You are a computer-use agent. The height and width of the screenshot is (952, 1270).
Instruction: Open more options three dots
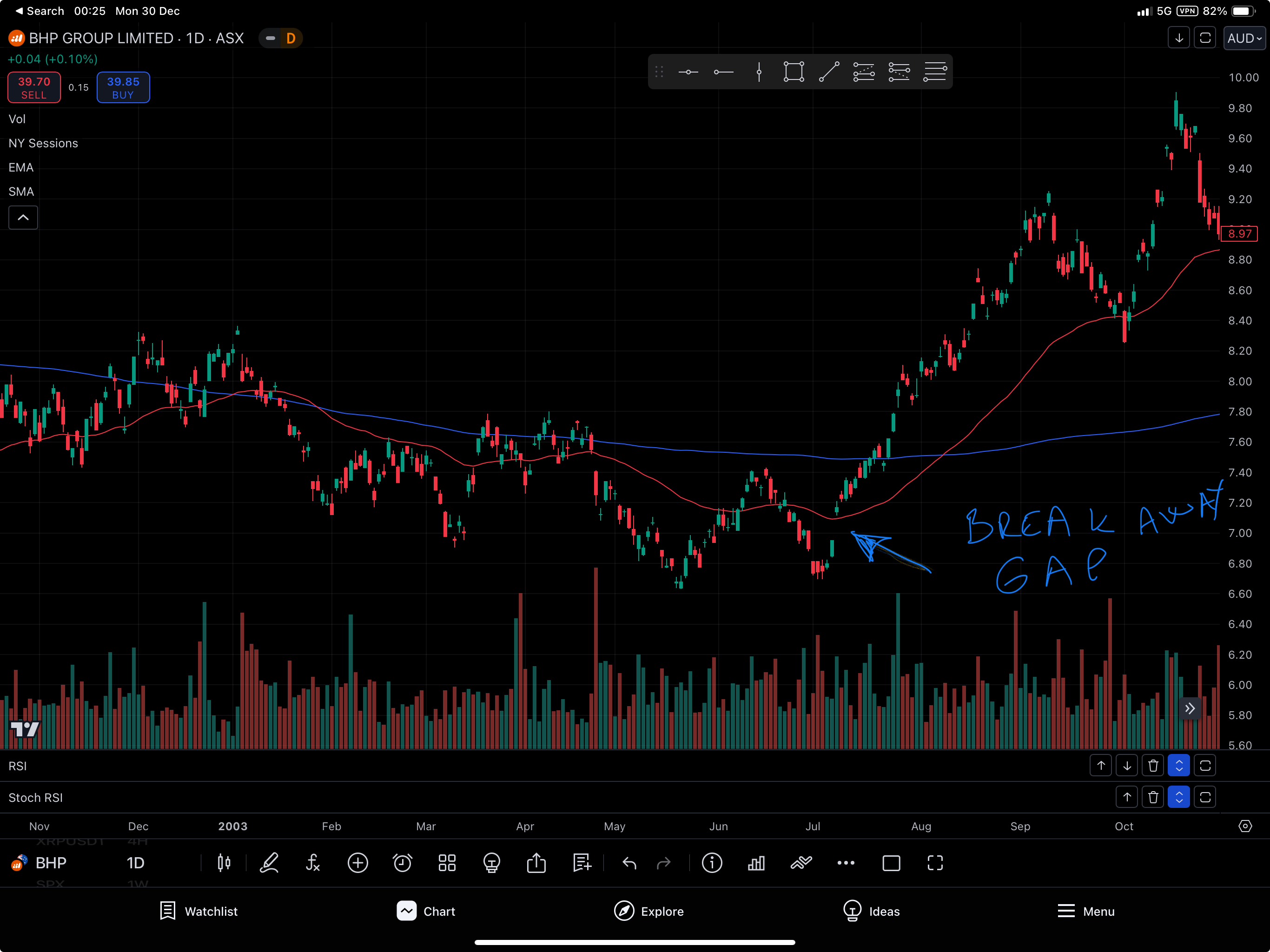pos(846,862)
